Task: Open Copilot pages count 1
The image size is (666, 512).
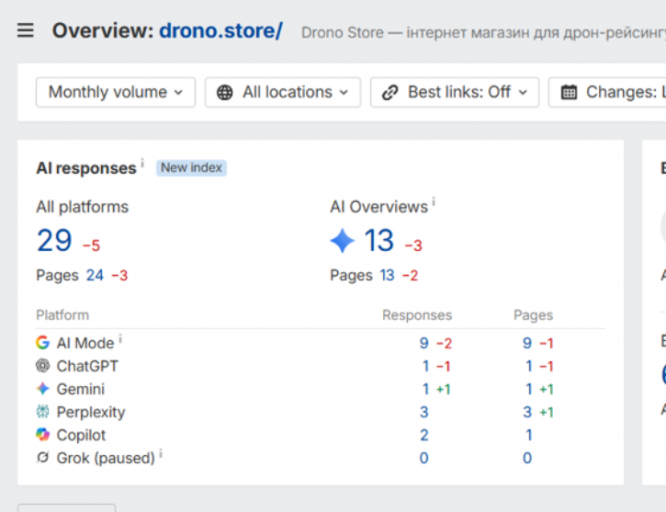Action: tap(529, 435)
